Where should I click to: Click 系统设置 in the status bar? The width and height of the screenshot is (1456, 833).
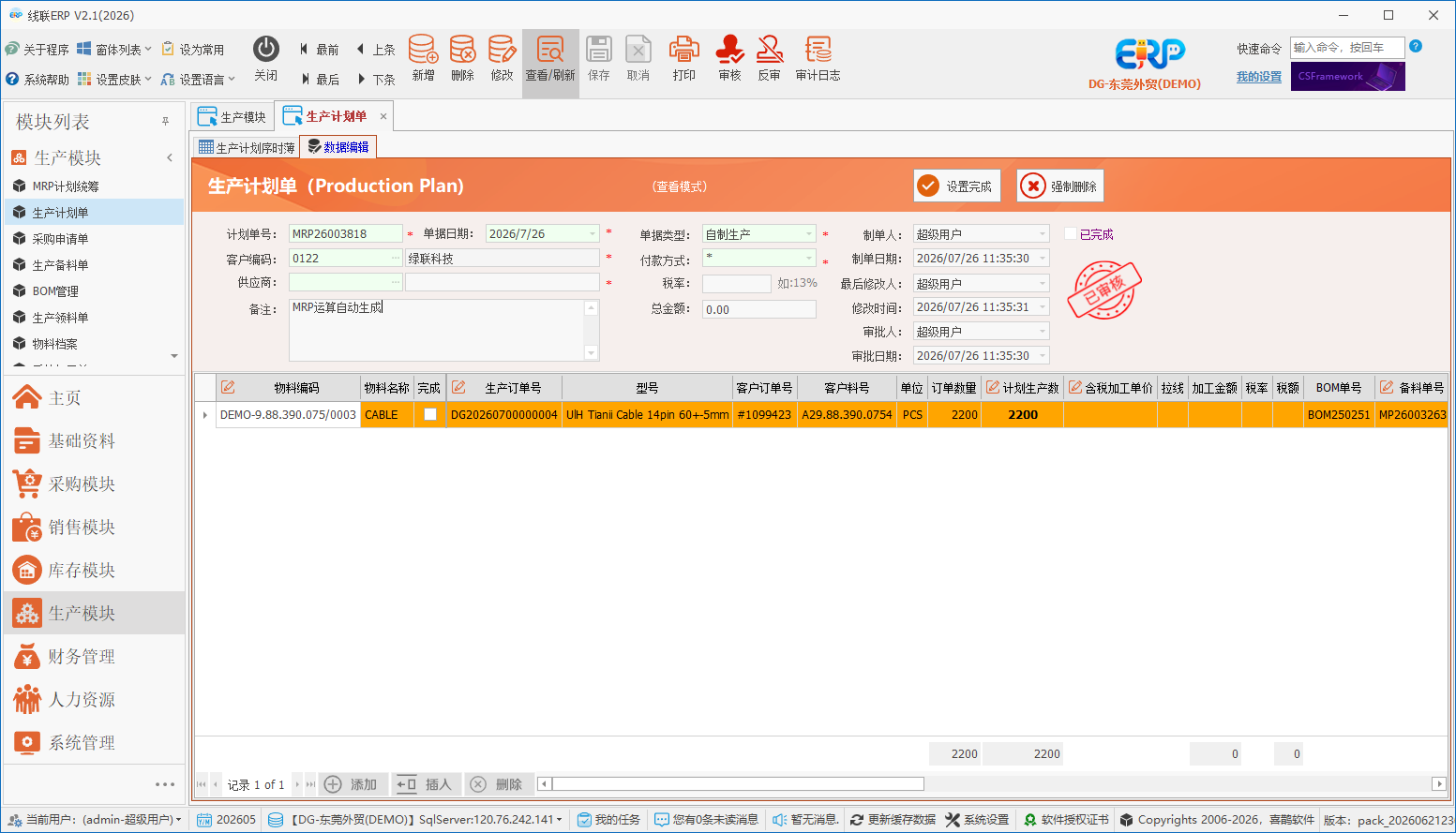pyautogui.click(x=977, y=820)
